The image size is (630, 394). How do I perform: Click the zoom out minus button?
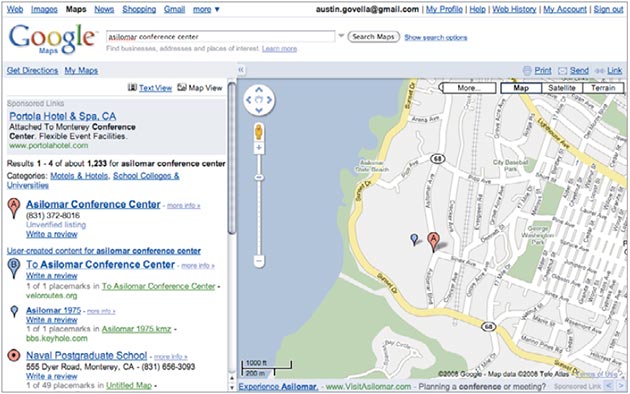click(x=259, y=261)
